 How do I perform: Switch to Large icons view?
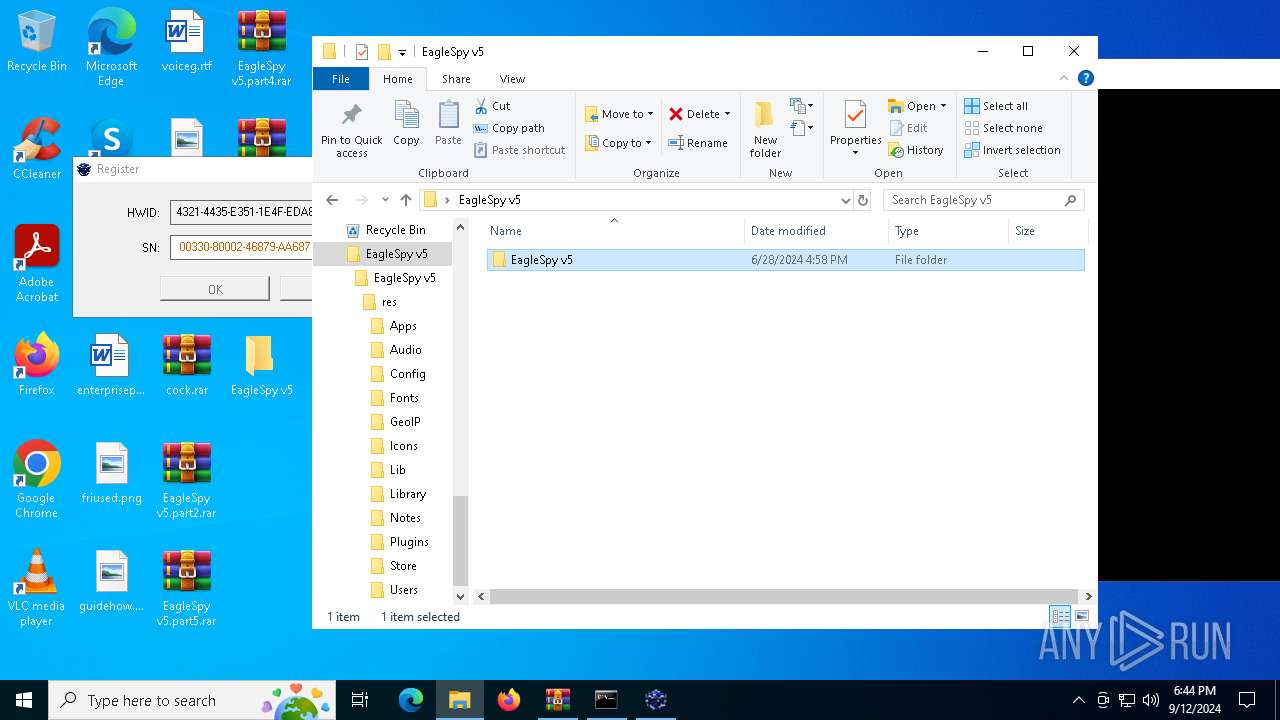(1081, 617)
